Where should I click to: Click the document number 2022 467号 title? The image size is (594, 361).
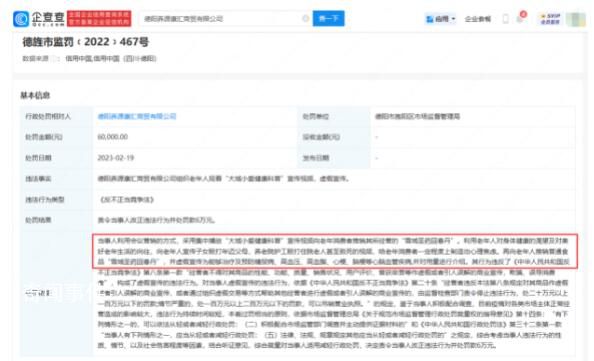86,42
